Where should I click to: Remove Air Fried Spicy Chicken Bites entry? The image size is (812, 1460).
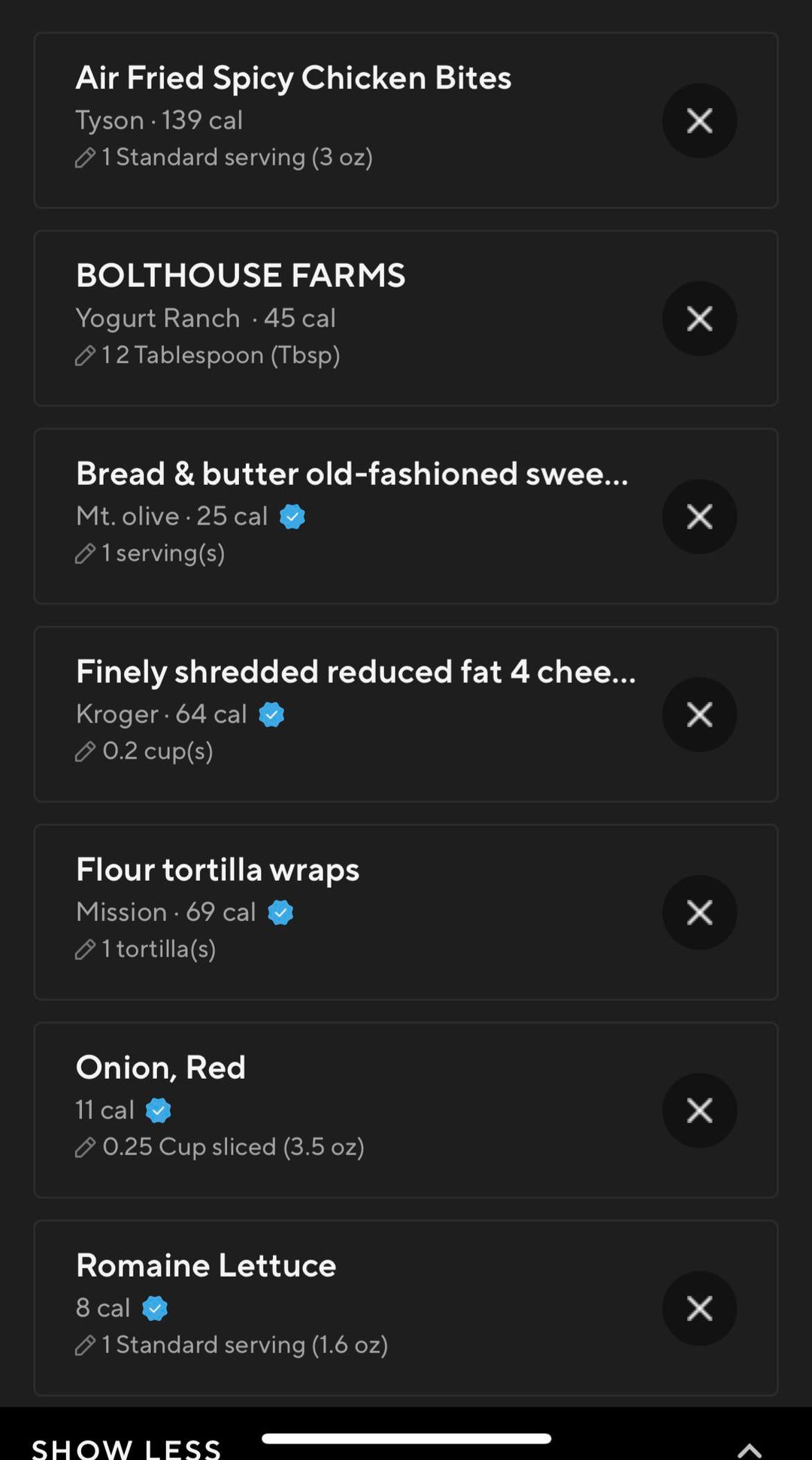click(x=699, y=120)
